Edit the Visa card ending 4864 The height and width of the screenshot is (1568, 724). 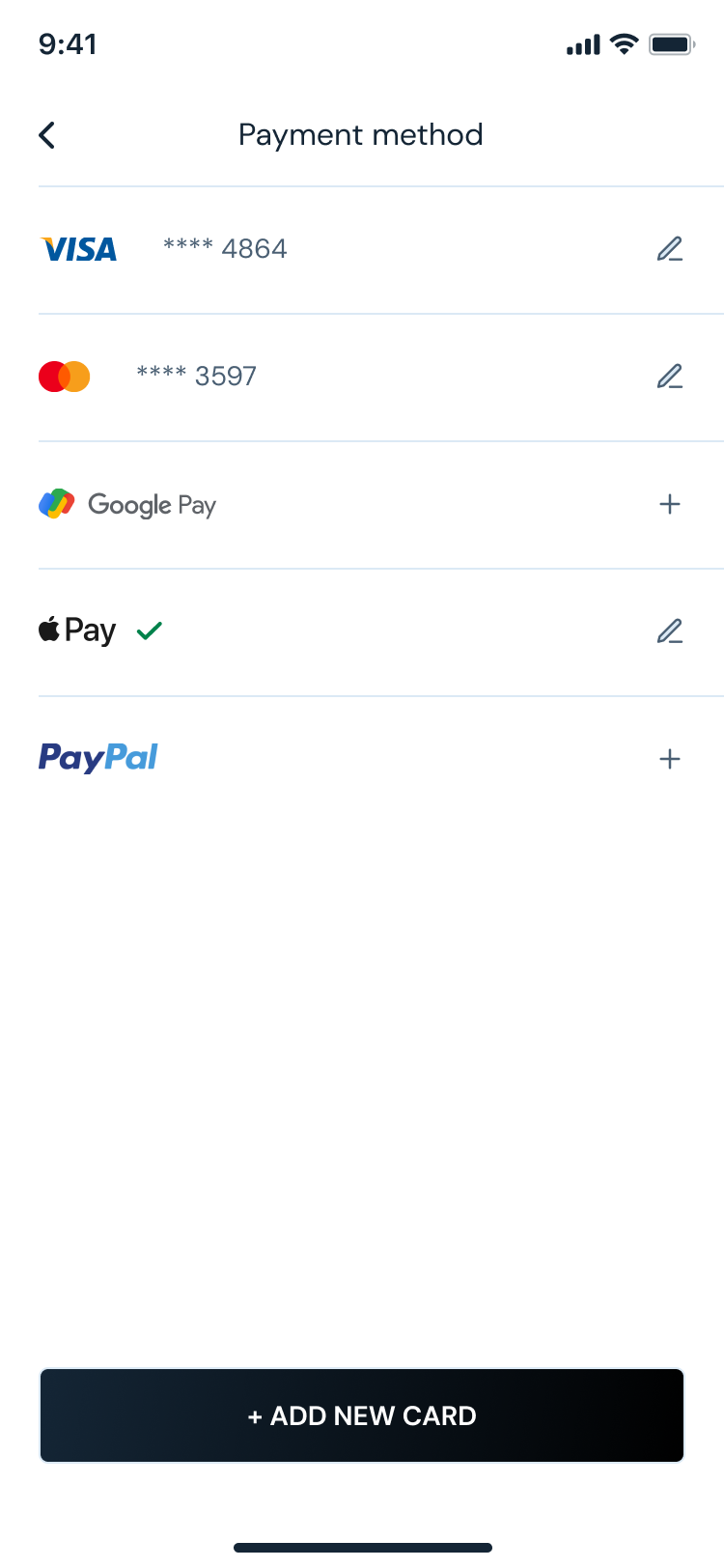(670, 249)
